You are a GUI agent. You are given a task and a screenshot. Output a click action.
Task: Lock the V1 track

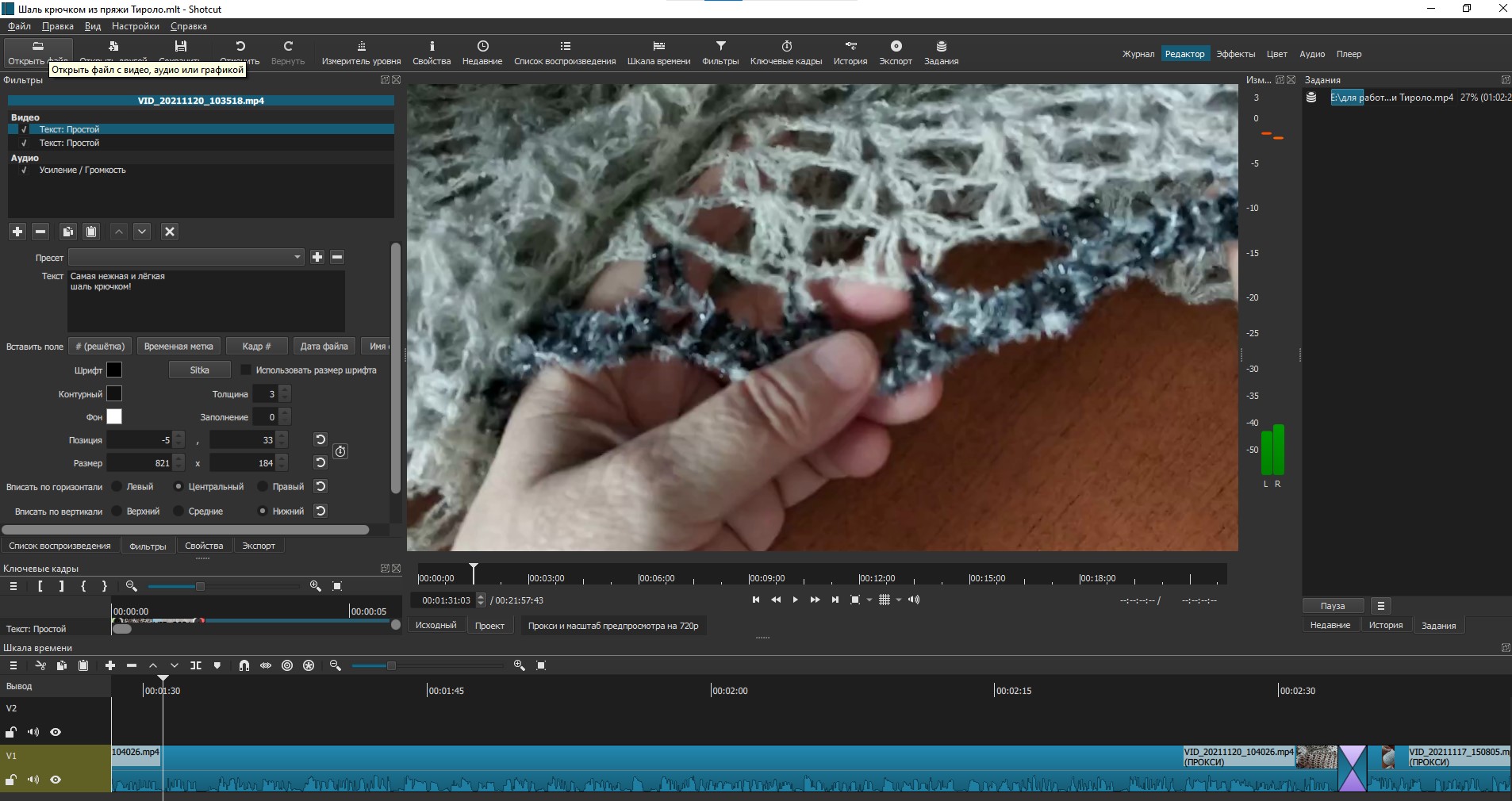tap(11, 780)
